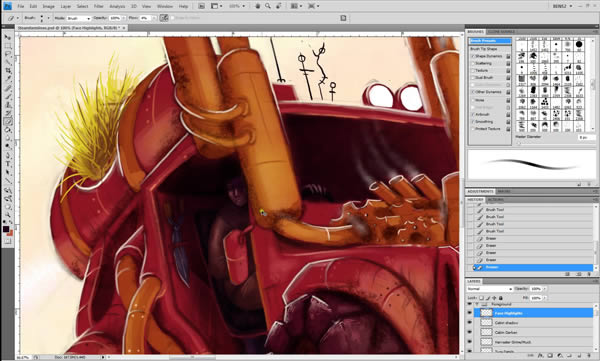Image resolution: width=600 pixels, height=361 pixels.
Task: Enable airbrush mode in the options bar
Action: pyautogui.click(x=164, y=18)
